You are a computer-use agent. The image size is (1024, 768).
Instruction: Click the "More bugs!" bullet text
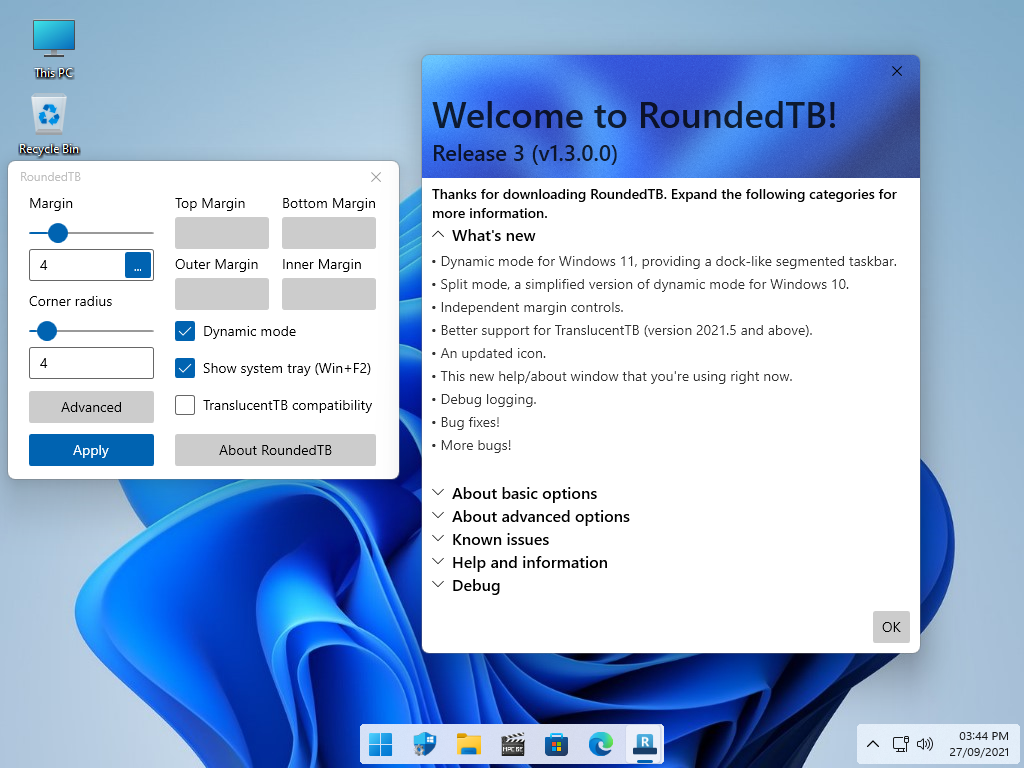tap(476, 445)
